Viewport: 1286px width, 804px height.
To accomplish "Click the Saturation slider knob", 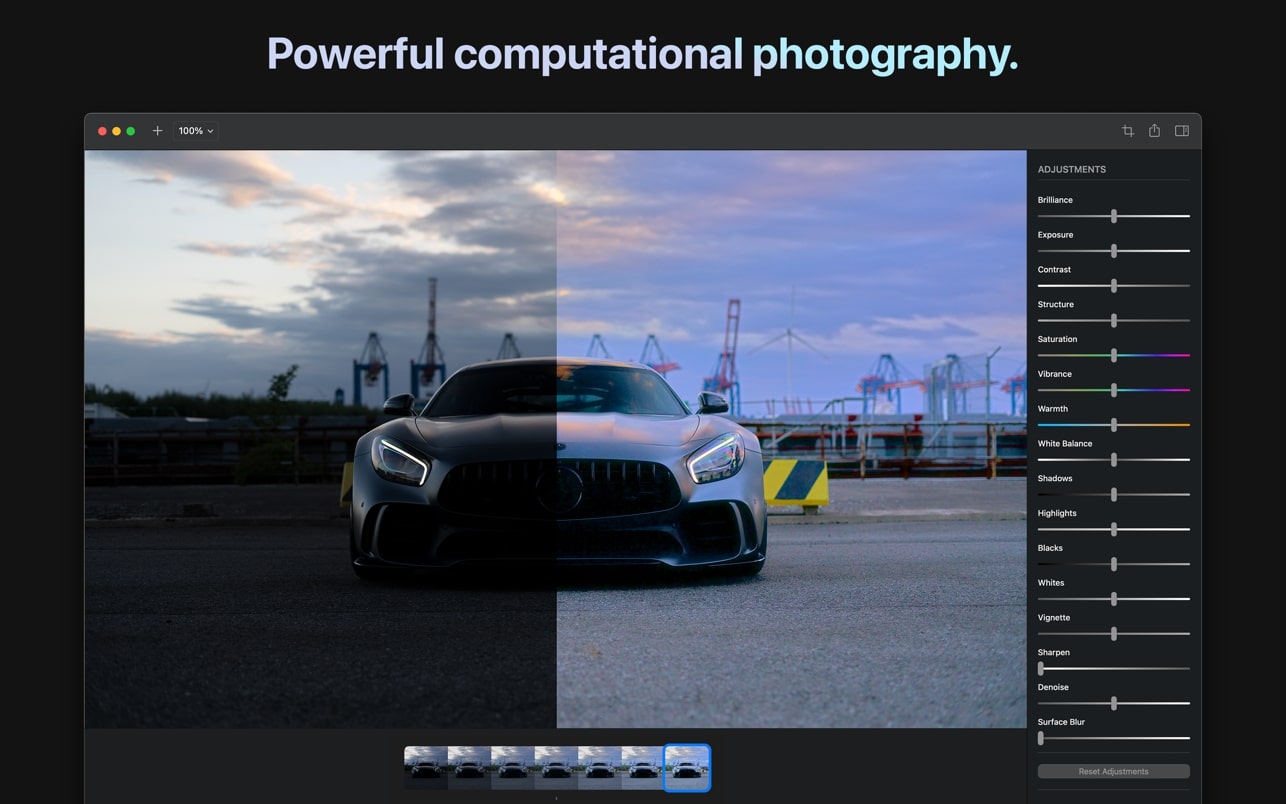I will pyautogui.click(x=1113, y=355).
